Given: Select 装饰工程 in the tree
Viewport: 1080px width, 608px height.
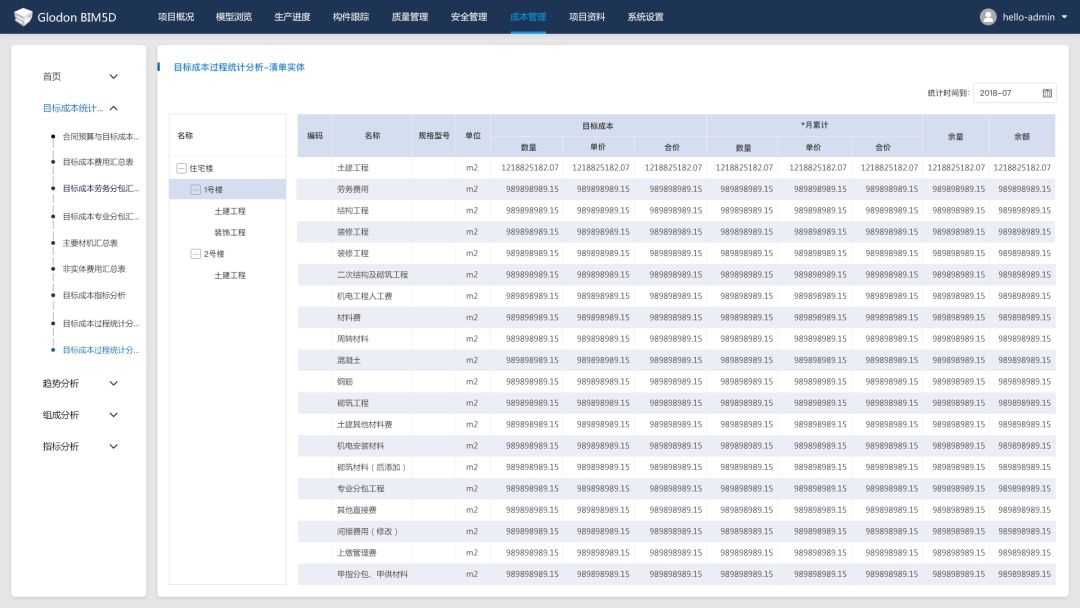Looking at the screenshot, I should [229, 233].
